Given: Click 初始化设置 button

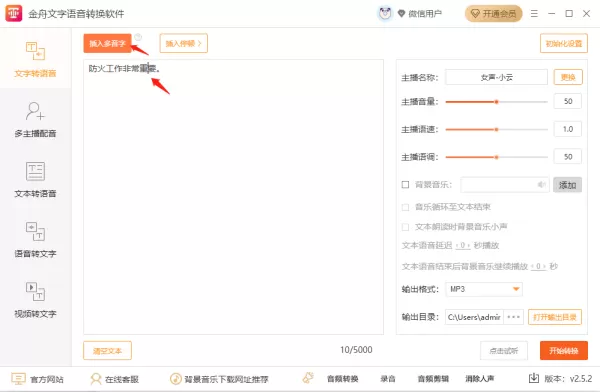Looking at the screenshot, I should 564,43.
